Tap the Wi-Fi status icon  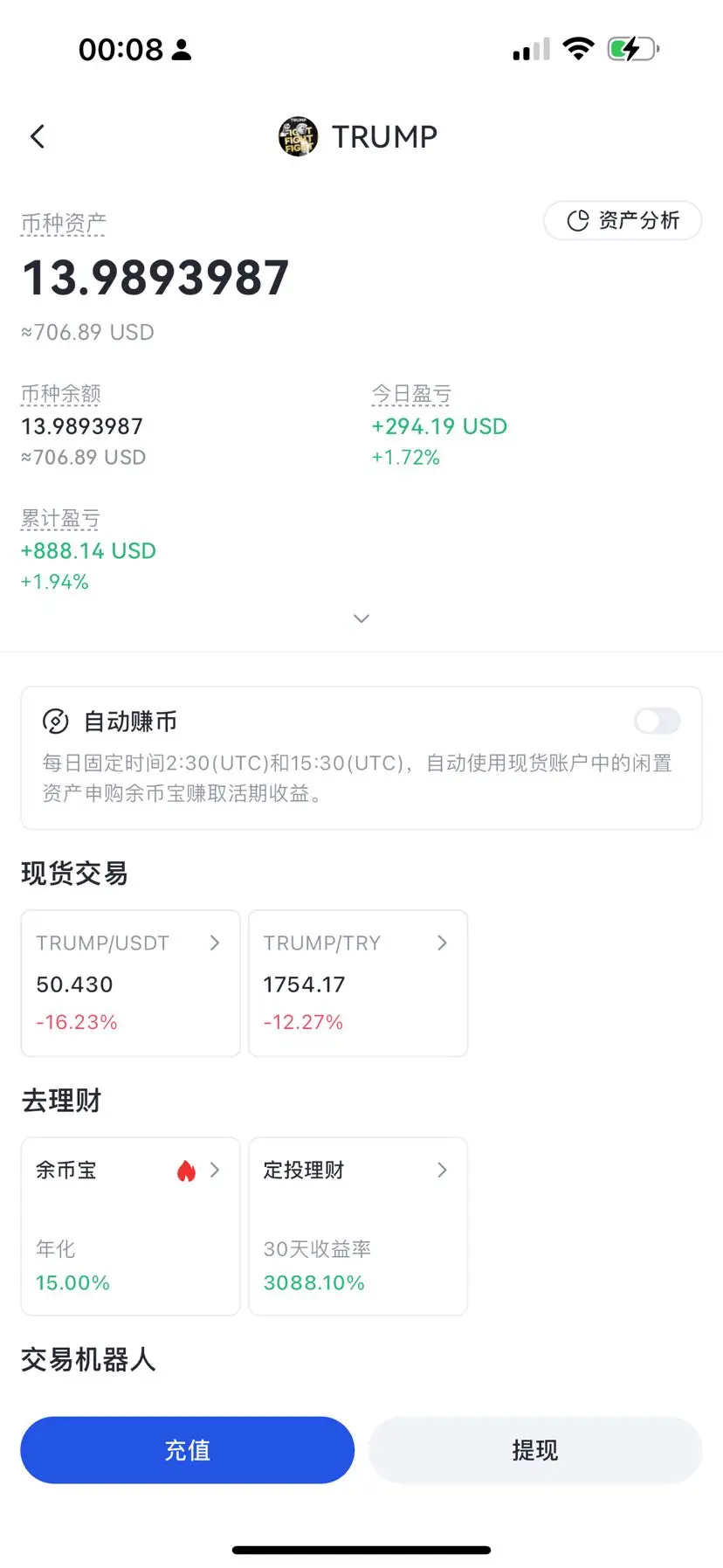578,49
